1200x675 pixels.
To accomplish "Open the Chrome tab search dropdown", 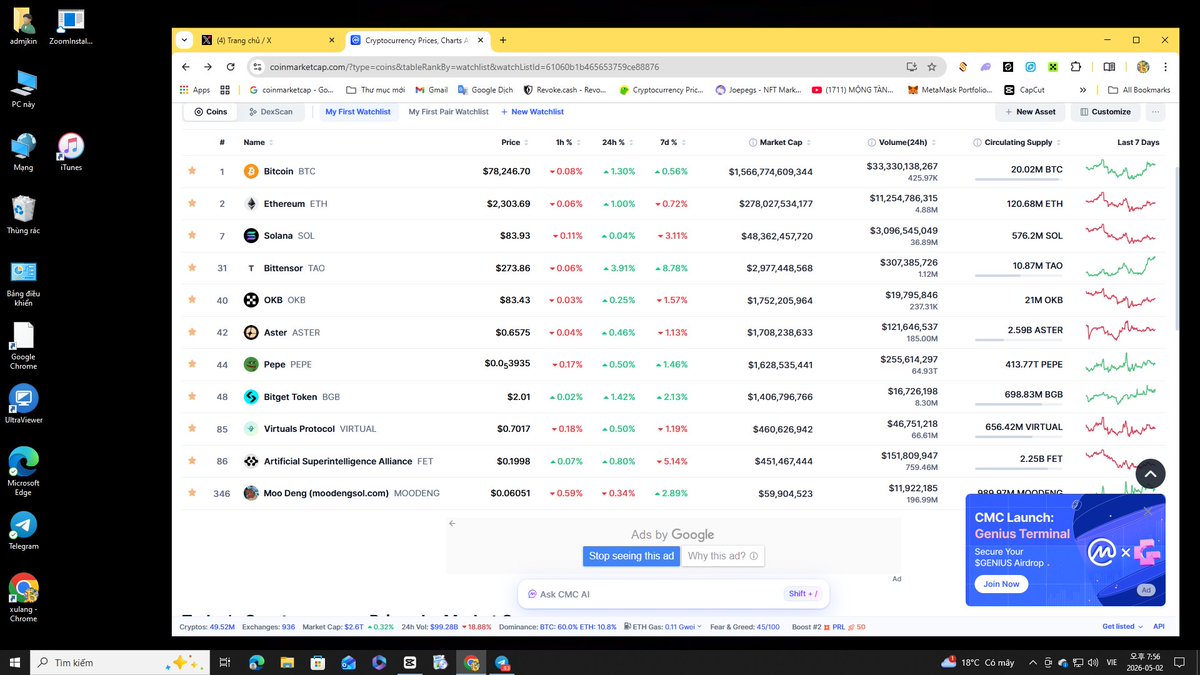I will (x=184, y=40).
